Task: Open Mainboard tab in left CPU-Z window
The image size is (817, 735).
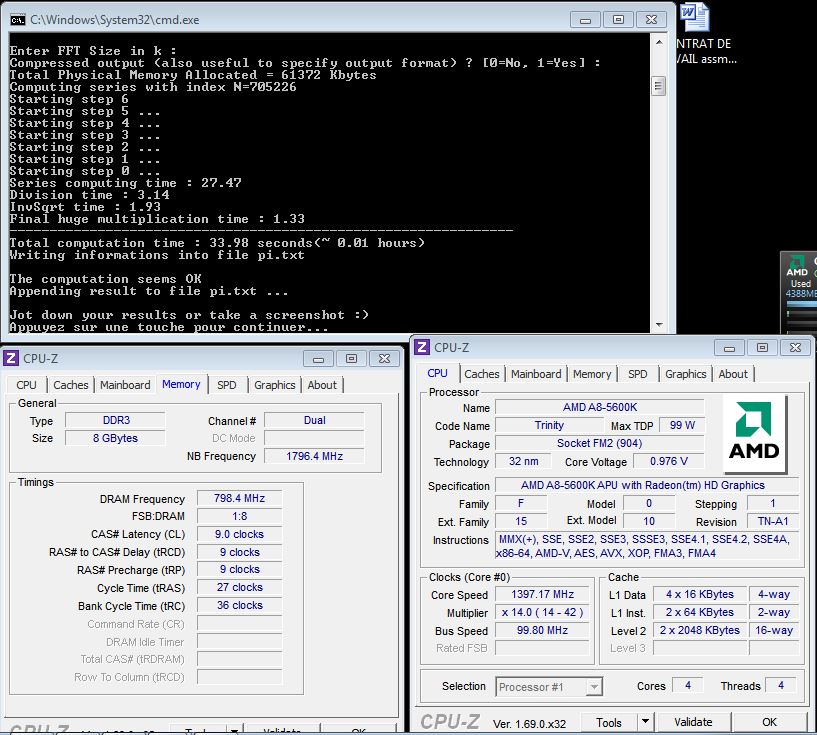Action: (125, 385)
